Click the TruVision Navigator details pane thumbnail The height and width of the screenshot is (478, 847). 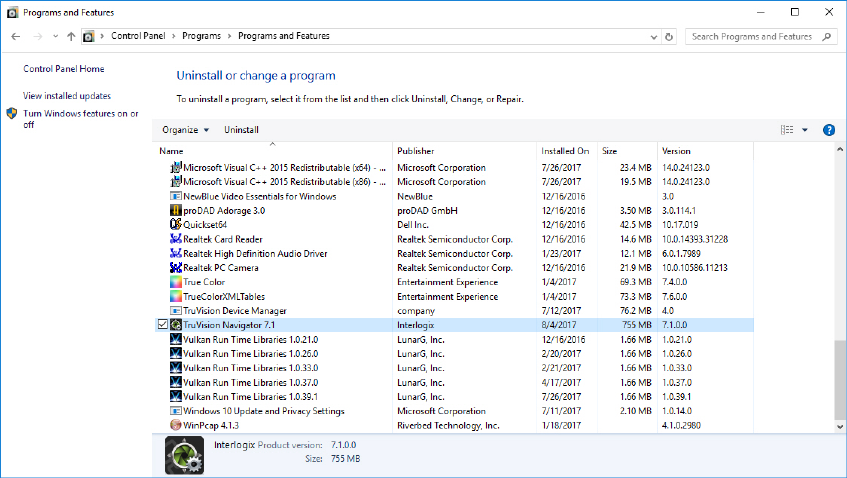click(x=184, y=455)
